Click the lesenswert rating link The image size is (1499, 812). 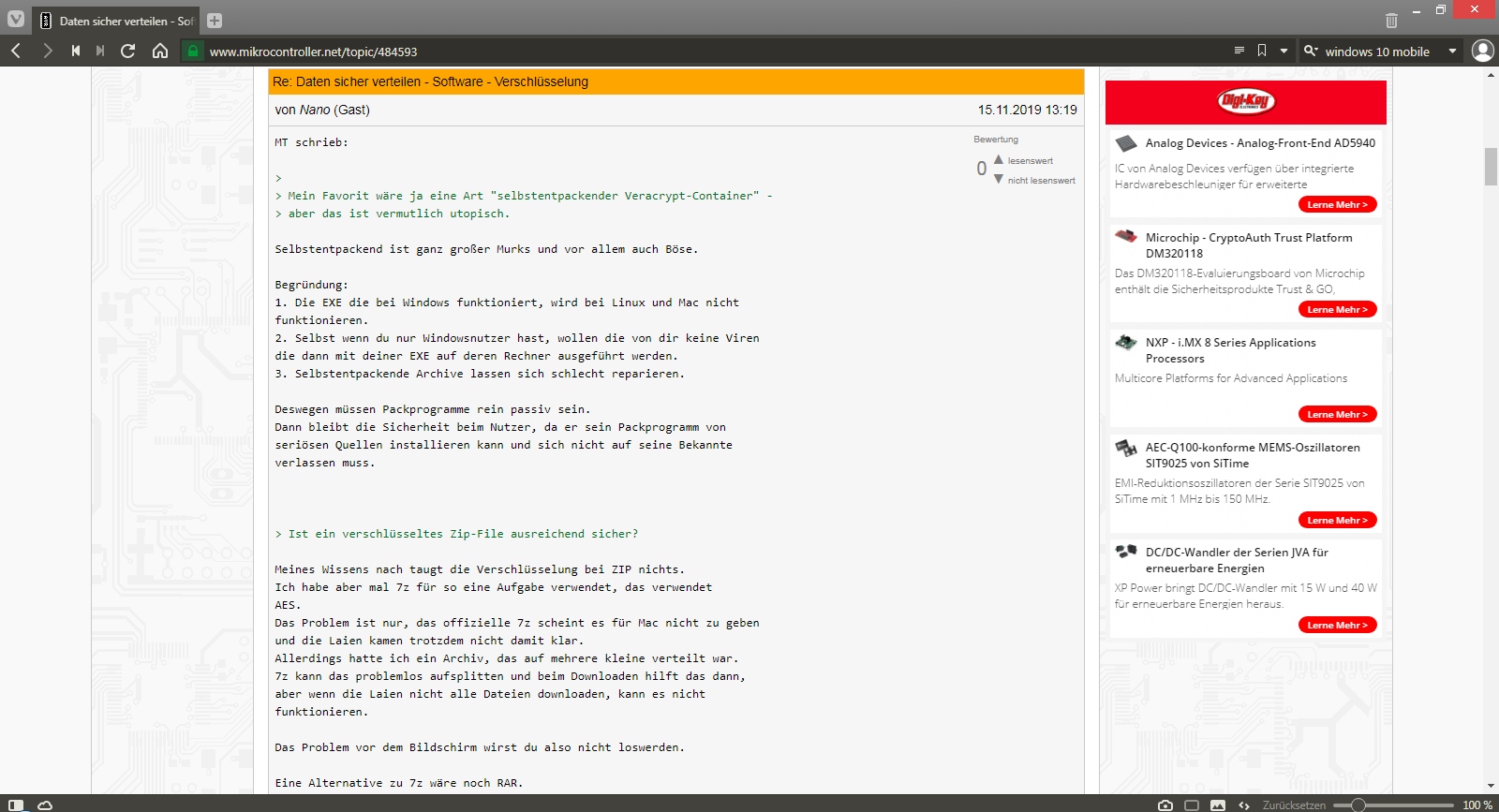[1031, 161]
